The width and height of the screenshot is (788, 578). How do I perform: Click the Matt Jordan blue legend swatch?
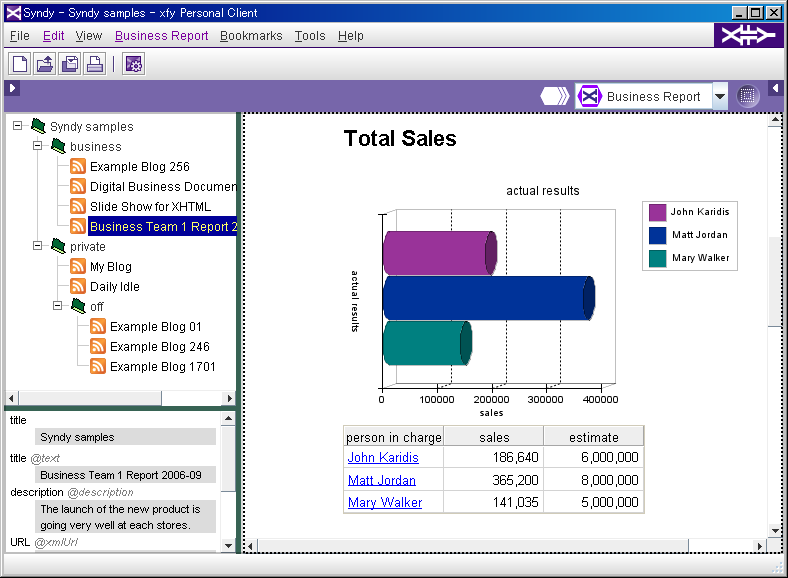tap(657, 235)
